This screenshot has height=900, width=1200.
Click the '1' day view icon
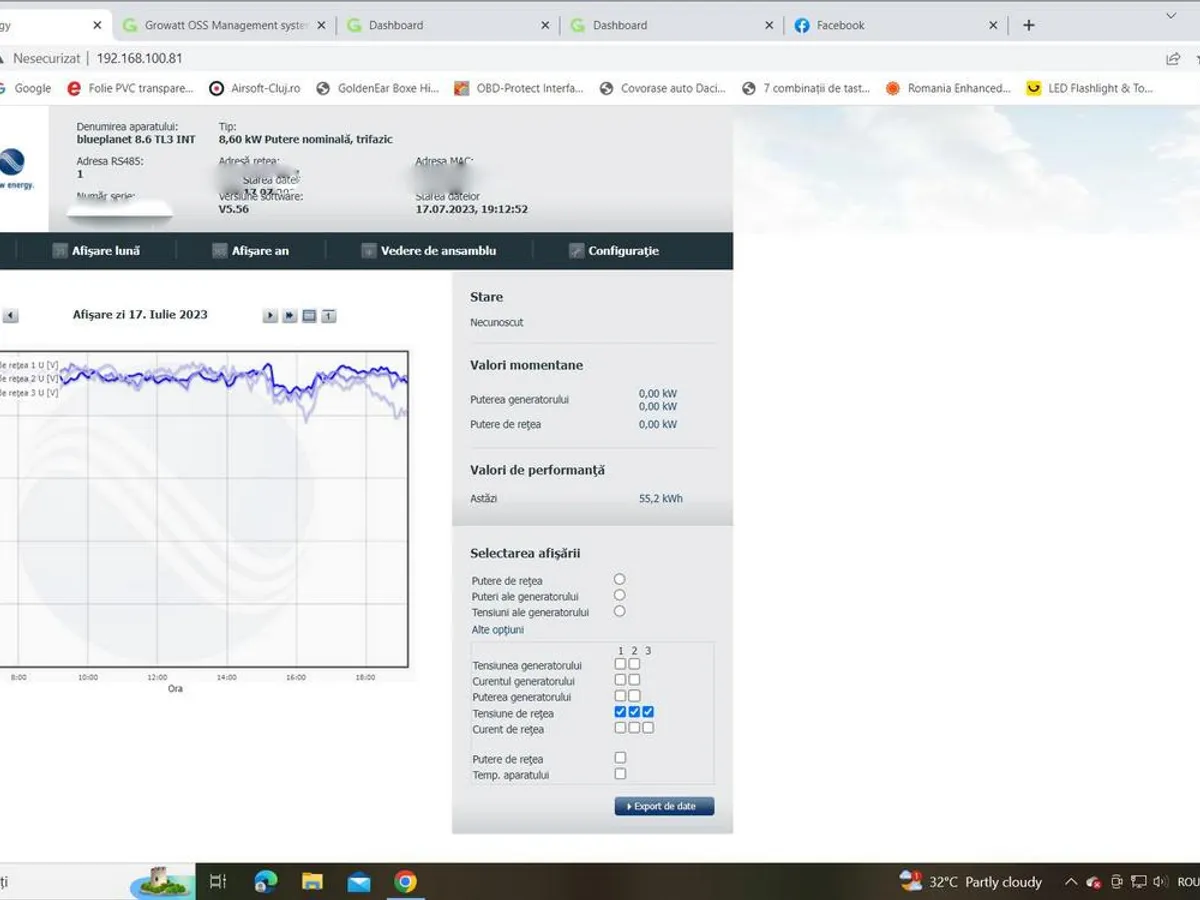pos(329,316)
